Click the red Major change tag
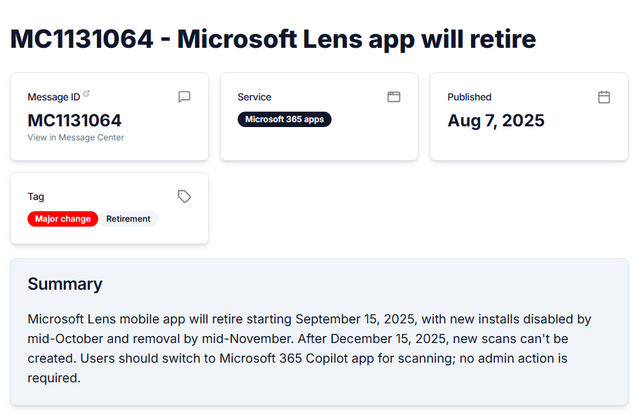Viewport: 640px width, 414px height. pos(62,219)
